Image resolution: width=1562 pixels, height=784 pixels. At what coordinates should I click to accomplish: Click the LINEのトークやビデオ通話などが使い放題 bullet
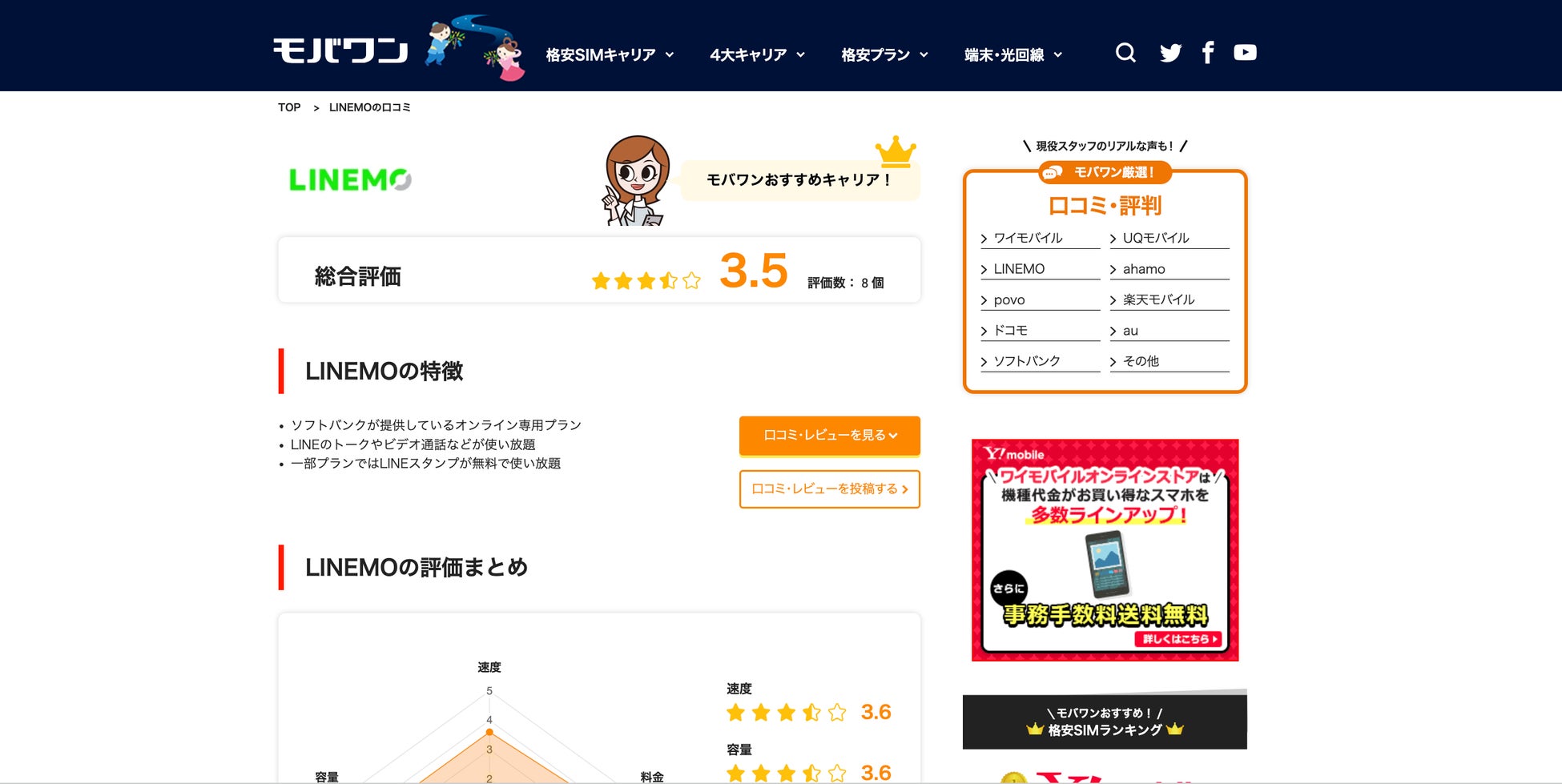413,444
